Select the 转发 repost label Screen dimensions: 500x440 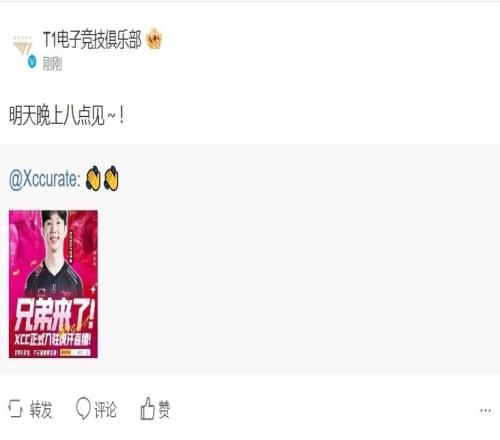coord(41,409)
